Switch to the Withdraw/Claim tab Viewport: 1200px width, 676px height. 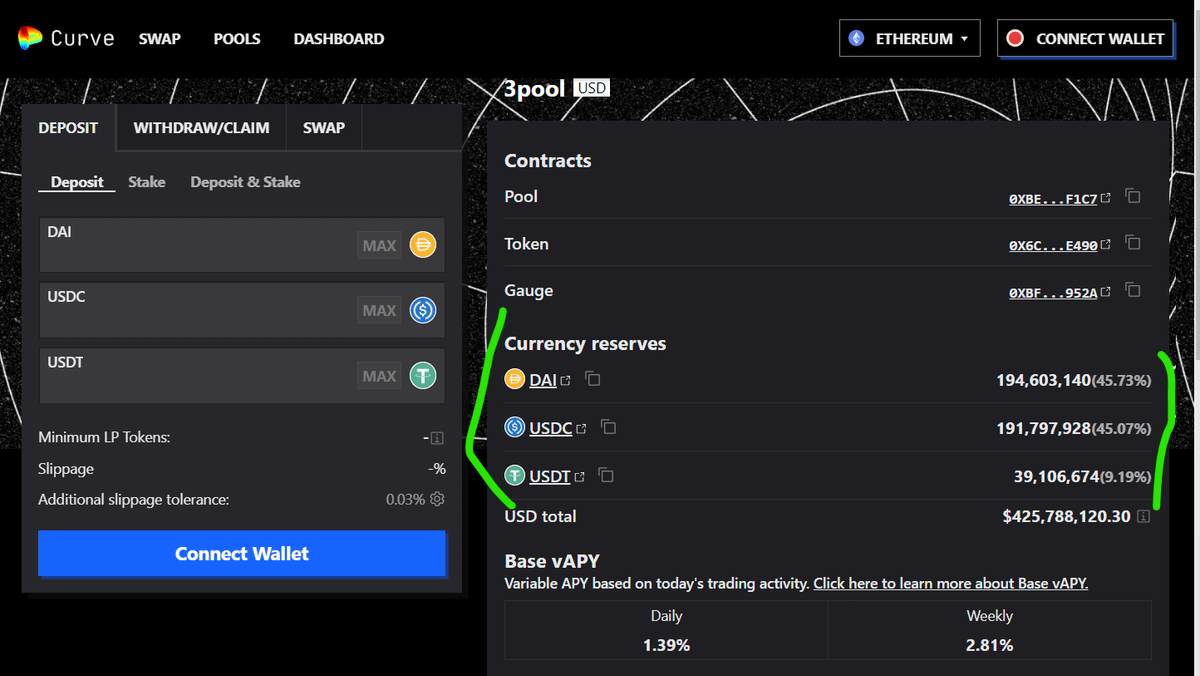202,128
